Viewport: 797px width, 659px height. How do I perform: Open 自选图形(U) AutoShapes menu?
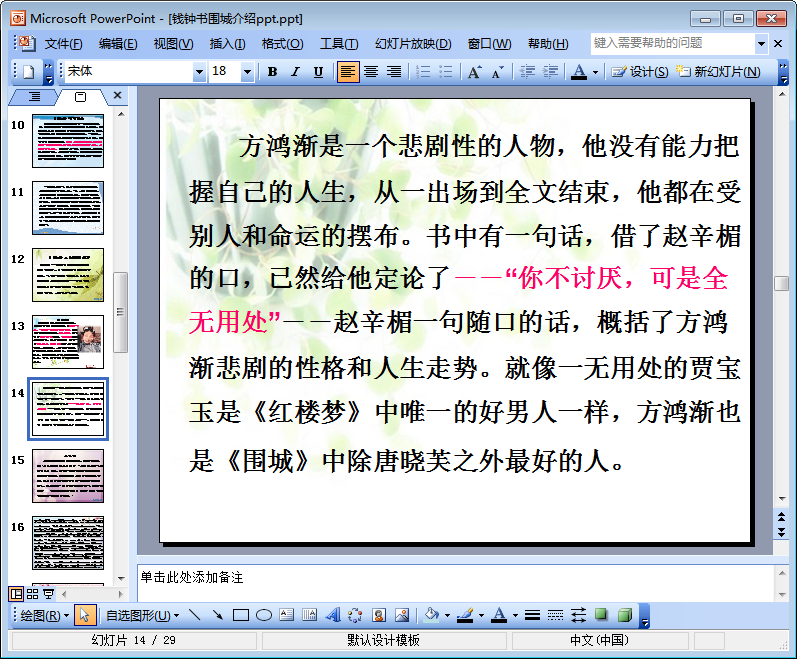[x=142, y=616]
